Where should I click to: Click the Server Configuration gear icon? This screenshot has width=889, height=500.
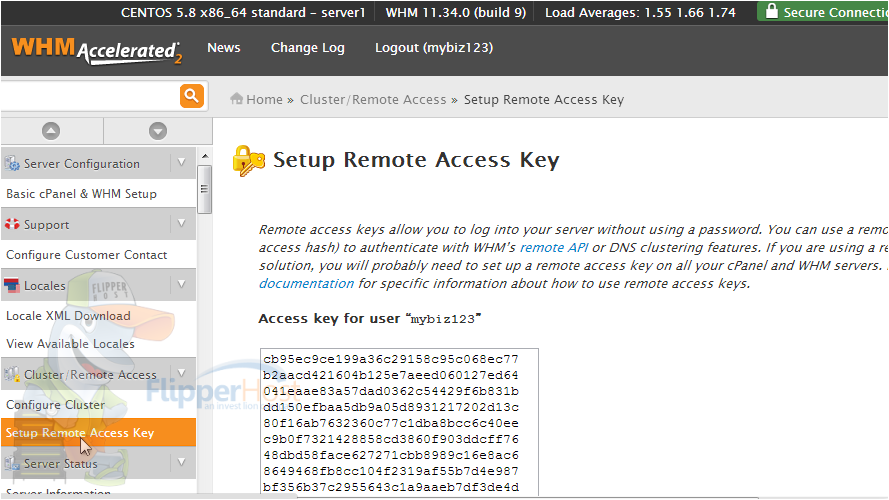[x=12, y=163]
